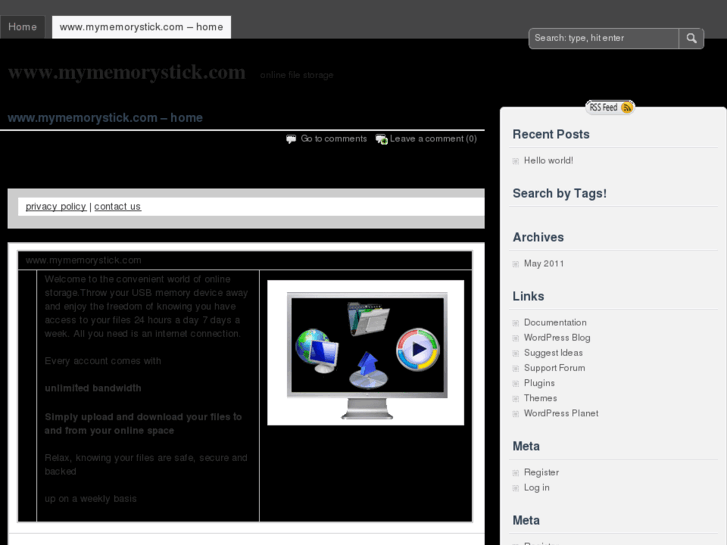727x545 pixels.
Task: Click the Log in link
Action: 536,487
